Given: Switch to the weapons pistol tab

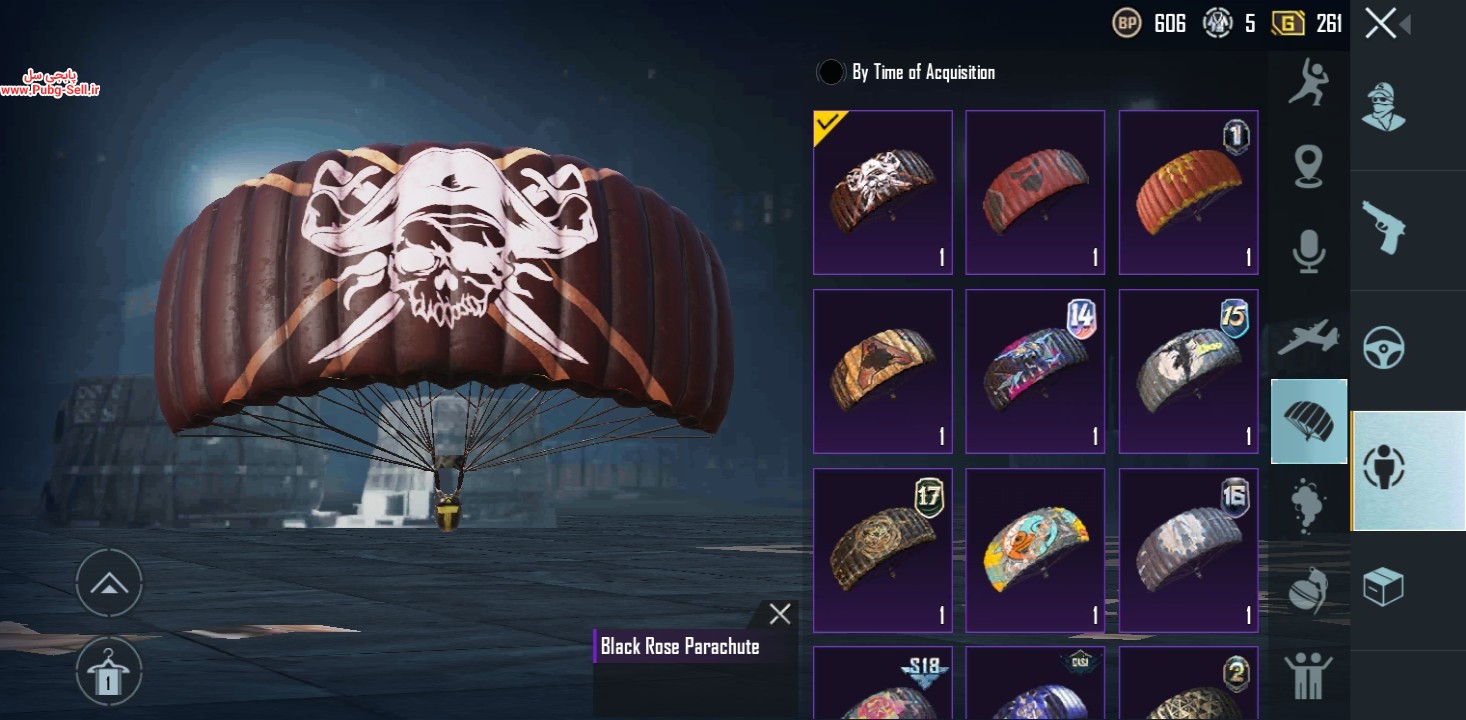Looking at the screenshot, I should tap(1384, 228).
